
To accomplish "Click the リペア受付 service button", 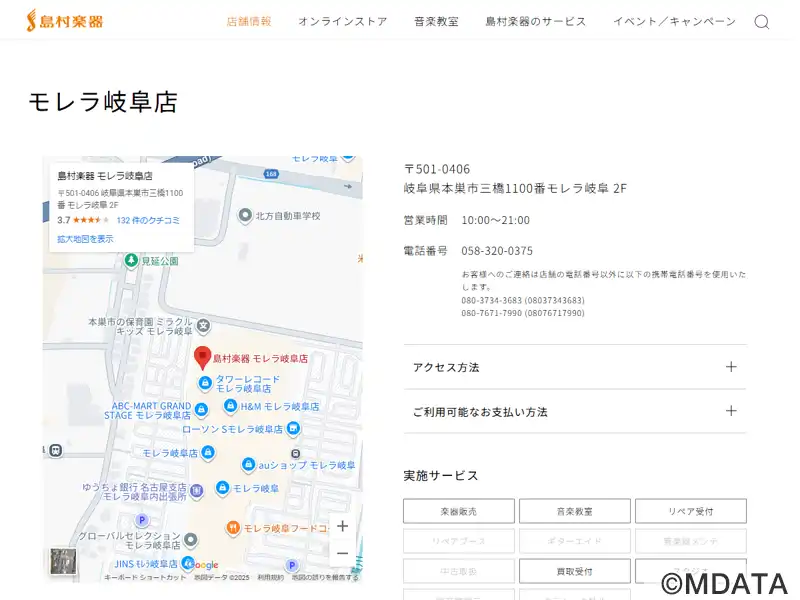I will point(691,511).
